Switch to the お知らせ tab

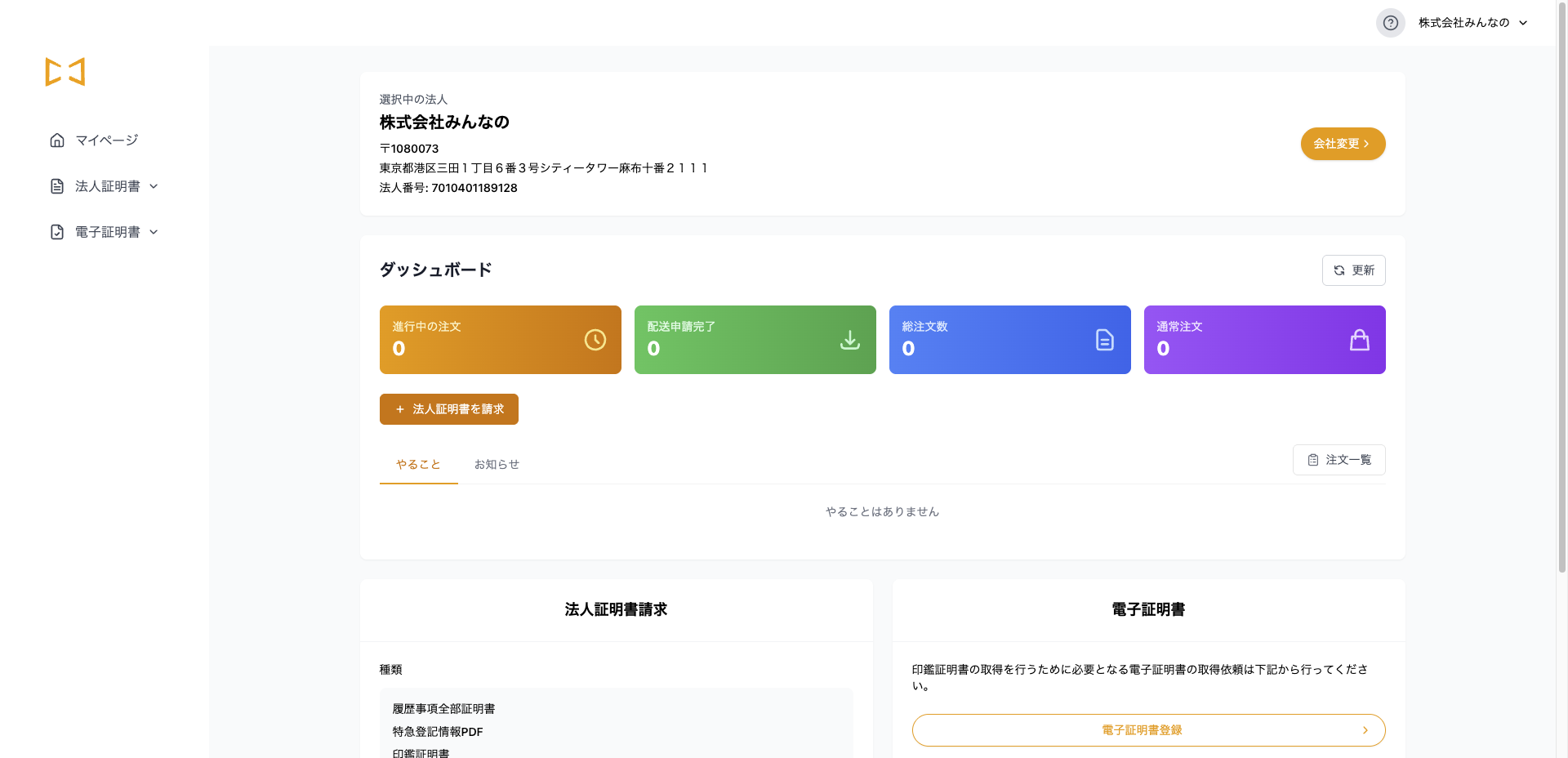click(x=497, y=464)
